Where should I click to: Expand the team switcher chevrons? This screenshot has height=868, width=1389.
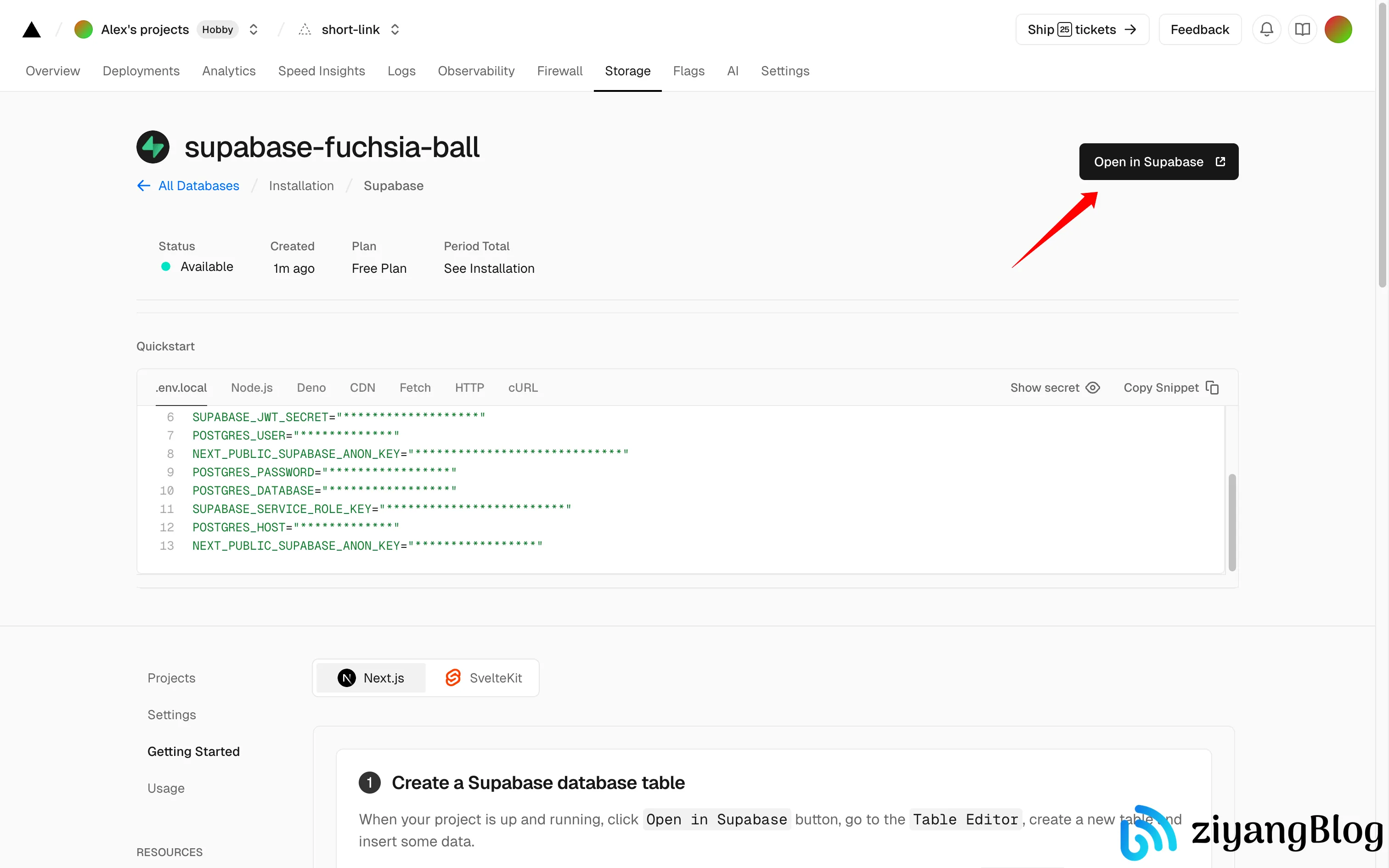[x=253, y=29]
